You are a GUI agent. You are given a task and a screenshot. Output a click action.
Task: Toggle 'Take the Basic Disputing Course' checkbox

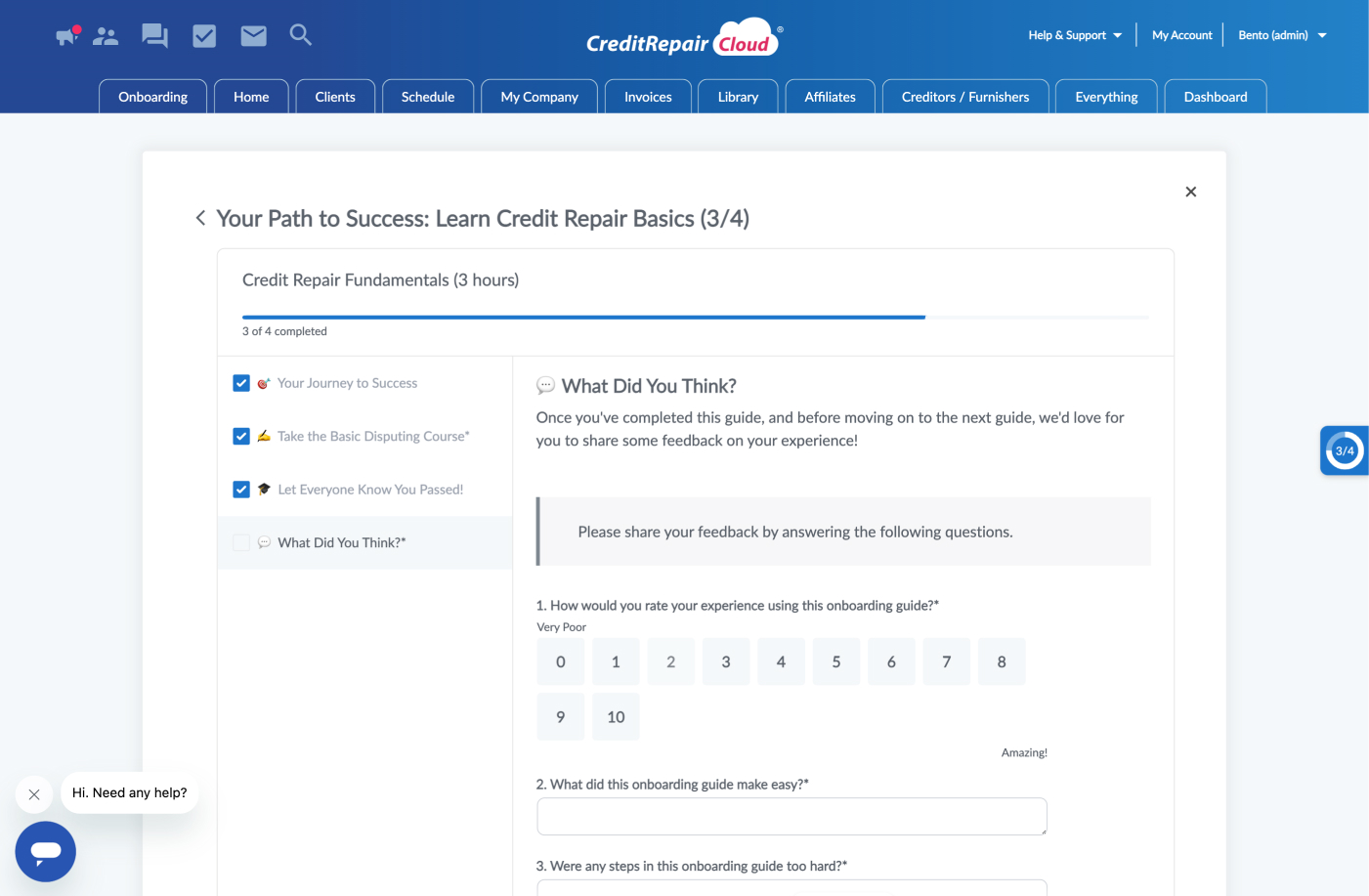pos(241,436)
